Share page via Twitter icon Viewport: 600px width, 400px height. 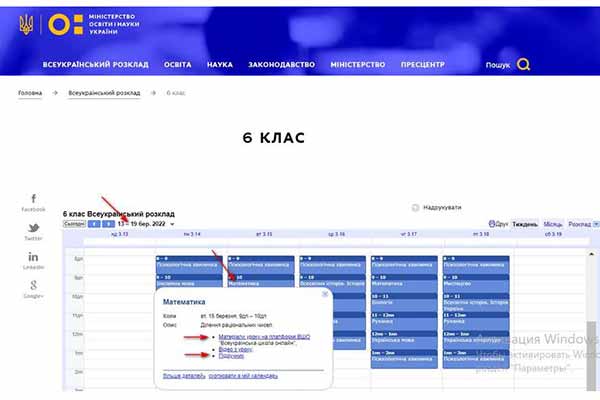(33, 228)
